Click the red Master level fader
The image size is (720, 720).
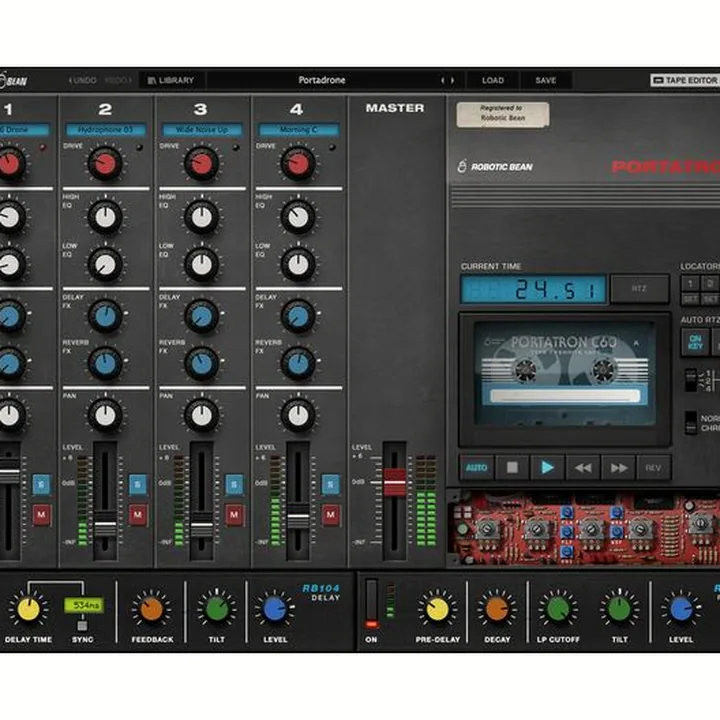pyautogui.click(x=394, y=483)
